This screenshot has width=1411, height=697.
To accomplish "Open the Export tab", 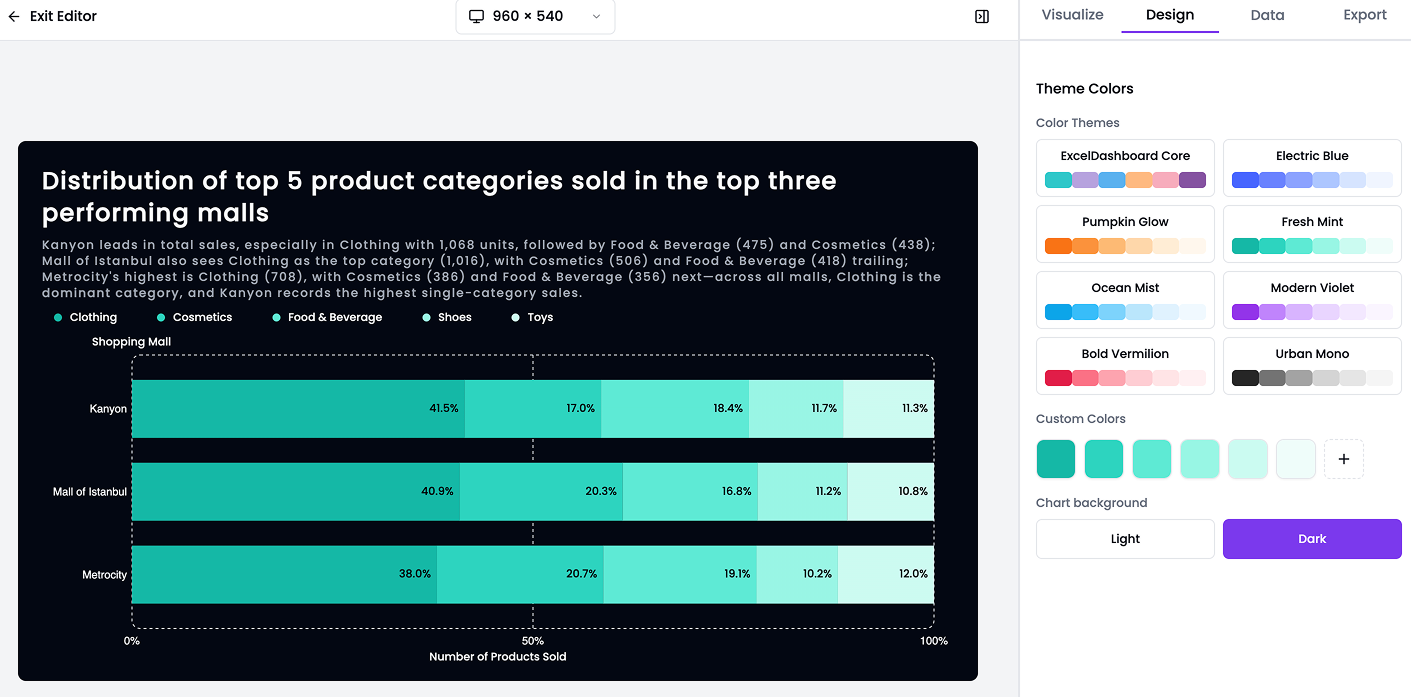I will 1364,15.
